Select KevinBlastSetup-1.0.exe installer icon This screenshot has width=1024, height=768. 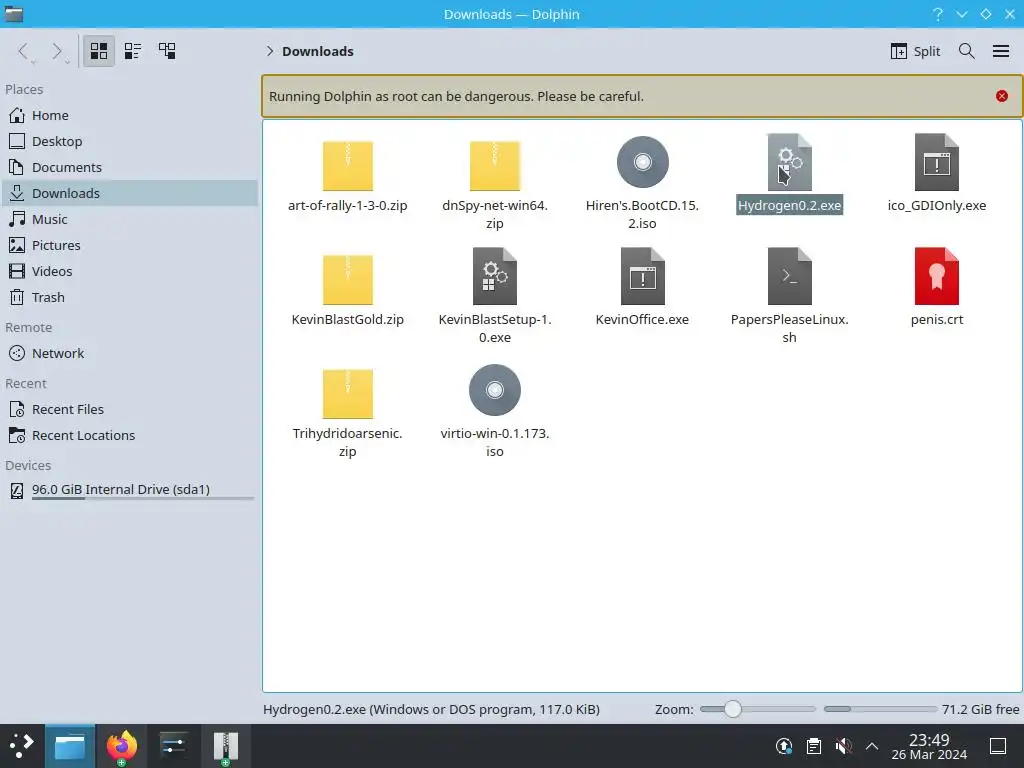(495, 276)
